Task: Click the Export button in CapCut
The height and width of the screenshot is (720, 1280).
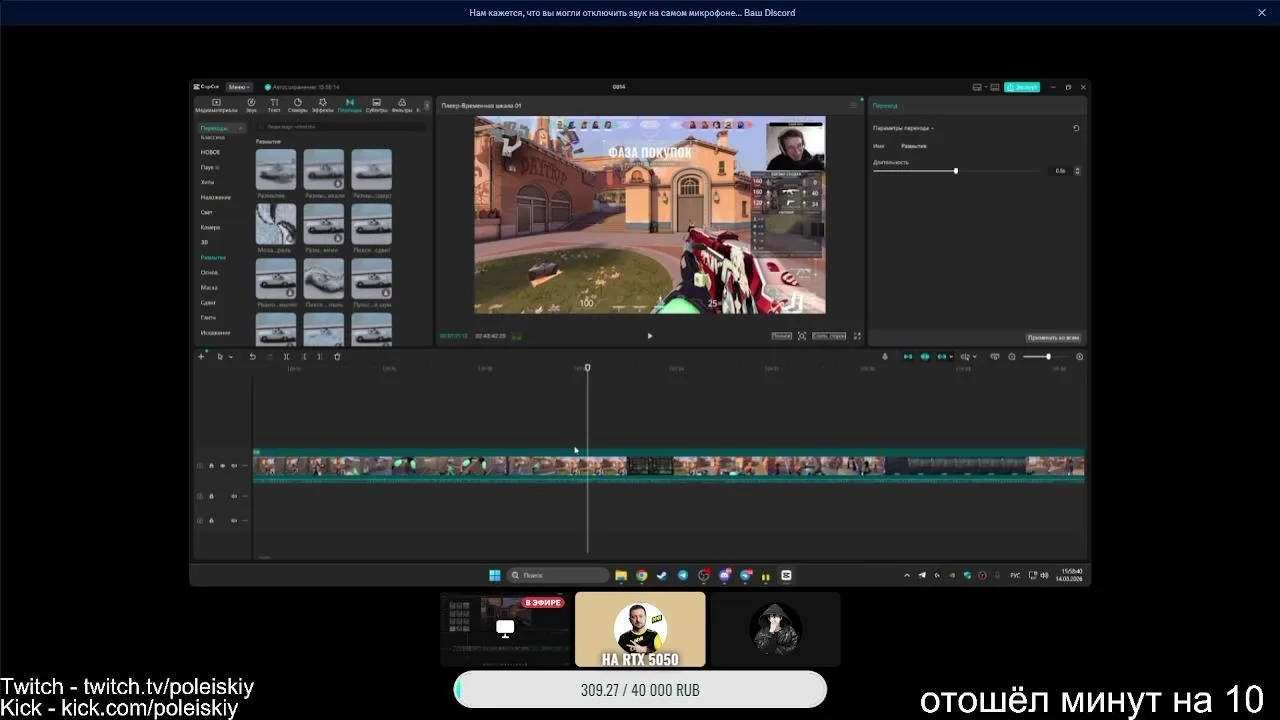Action: pos(1022,87)
